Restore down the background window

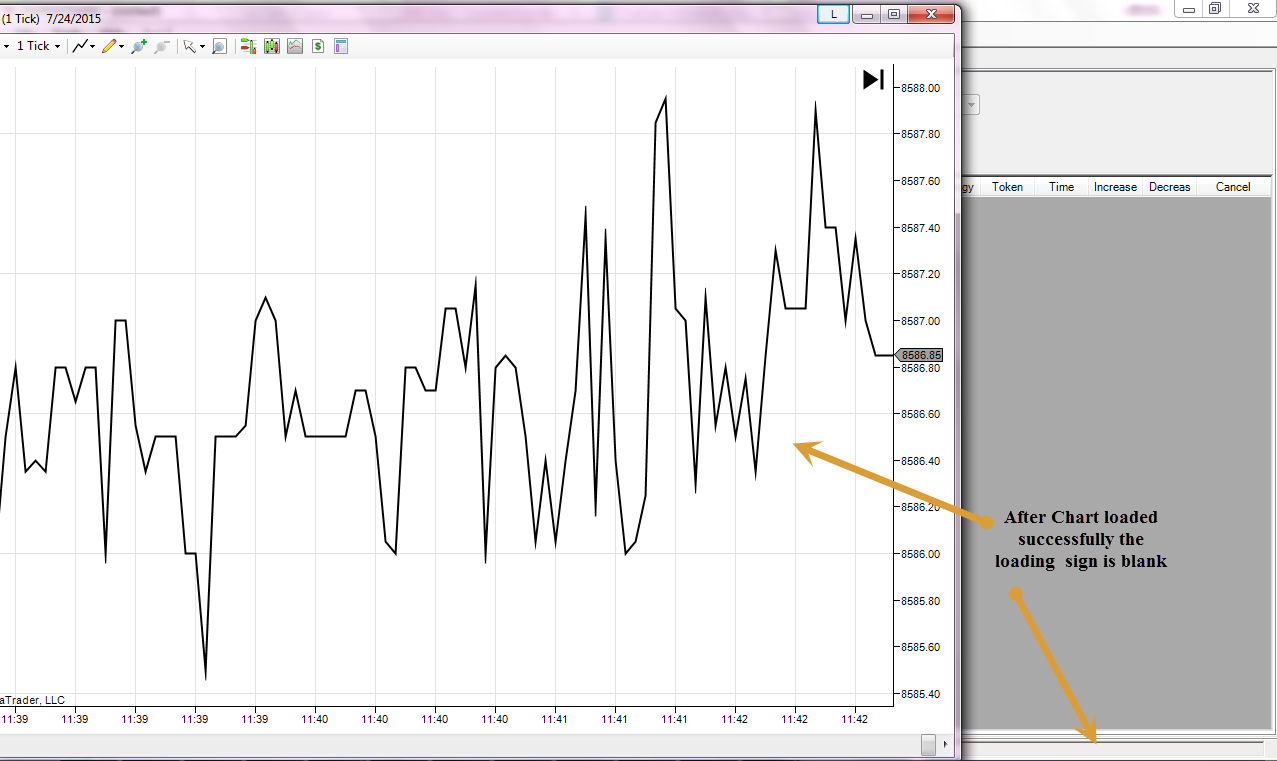click(1215, 8)
